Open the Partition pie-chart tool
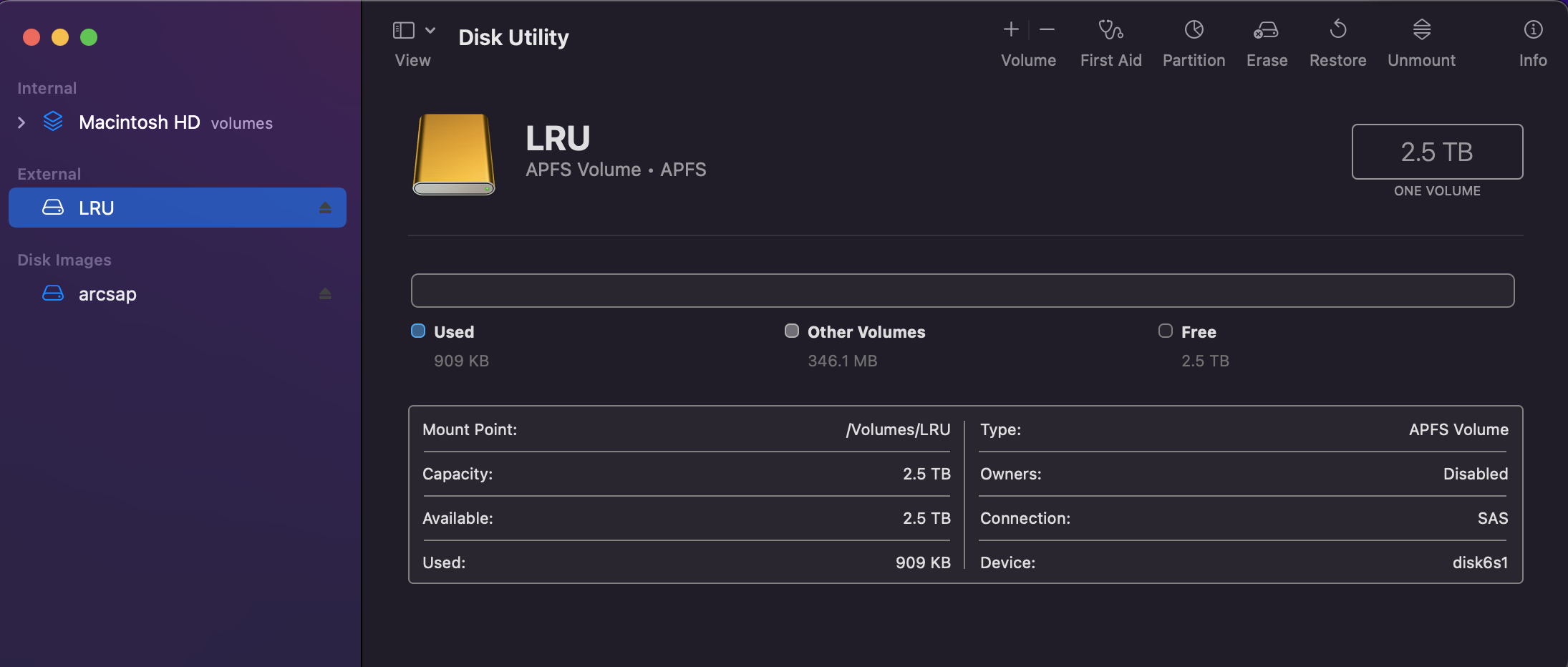 pos(1194,29)
